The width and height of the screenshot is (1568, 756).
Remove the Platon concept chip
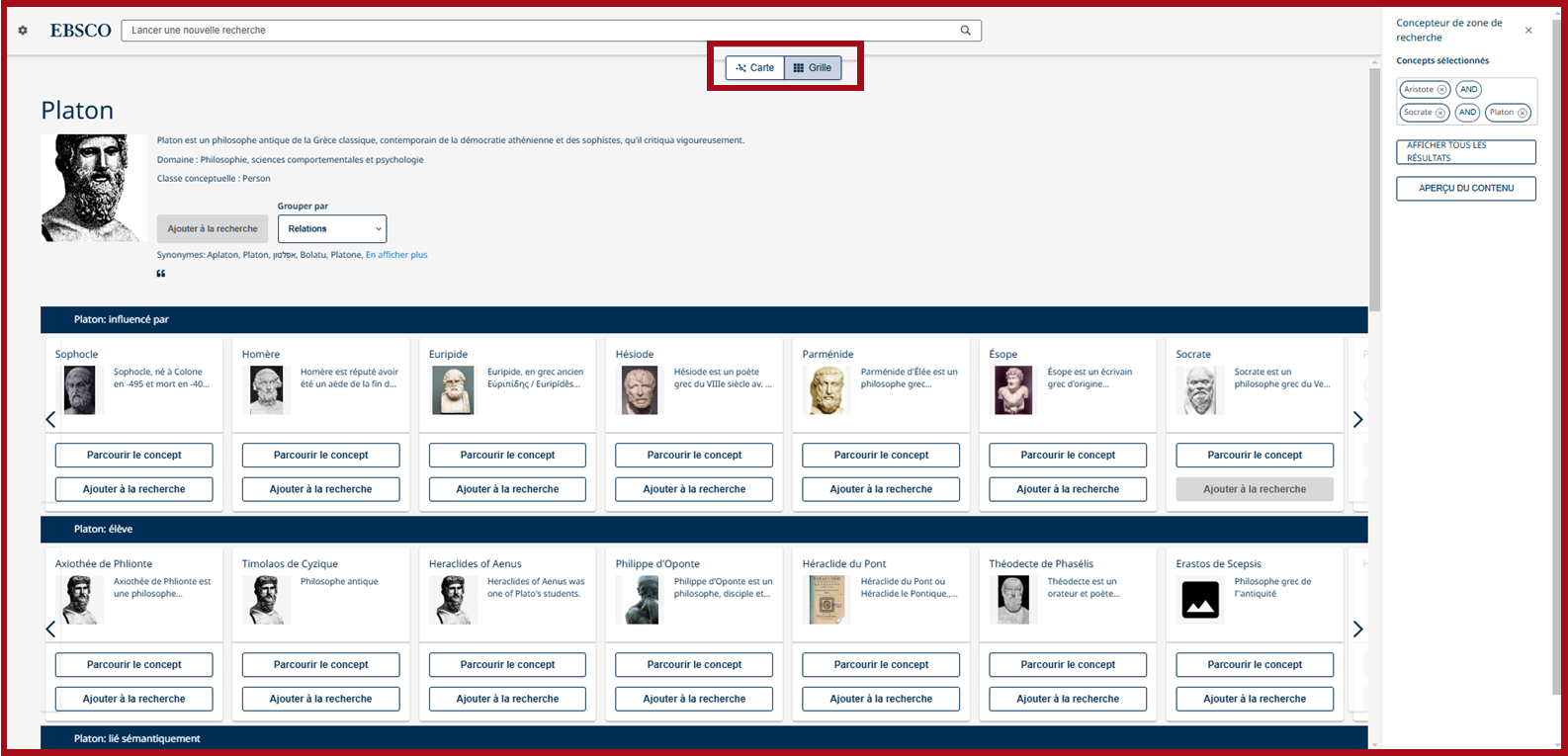1522,113
